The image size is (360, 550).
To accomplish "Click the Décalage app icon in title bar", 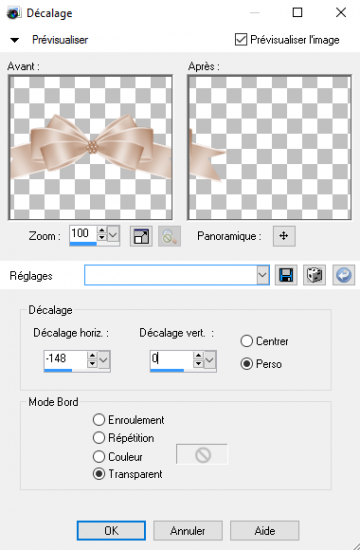I will [13, 13].
